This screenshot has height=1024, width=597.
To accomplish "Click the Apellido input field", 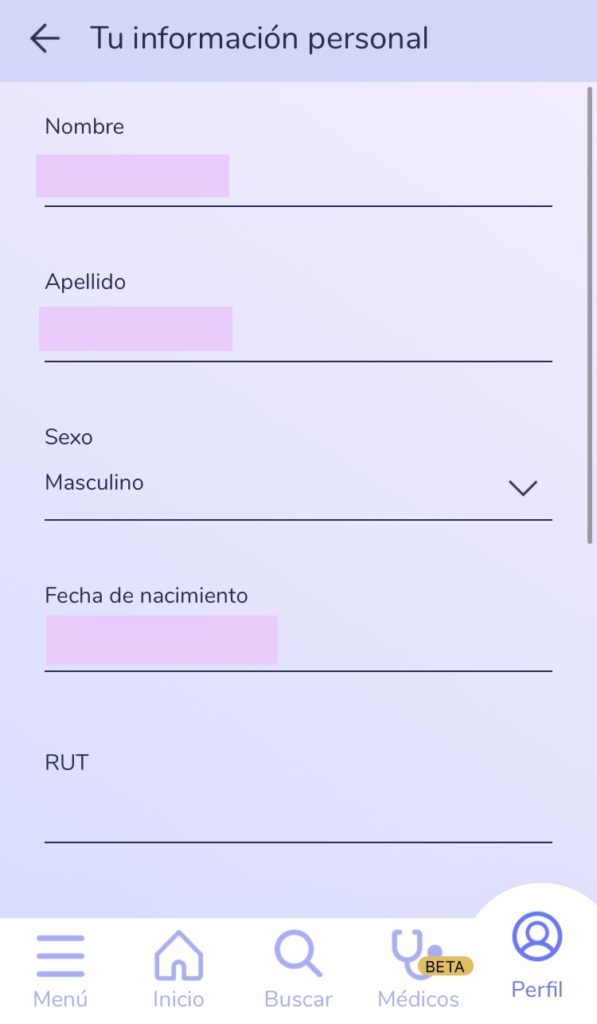I will point(298,332).
